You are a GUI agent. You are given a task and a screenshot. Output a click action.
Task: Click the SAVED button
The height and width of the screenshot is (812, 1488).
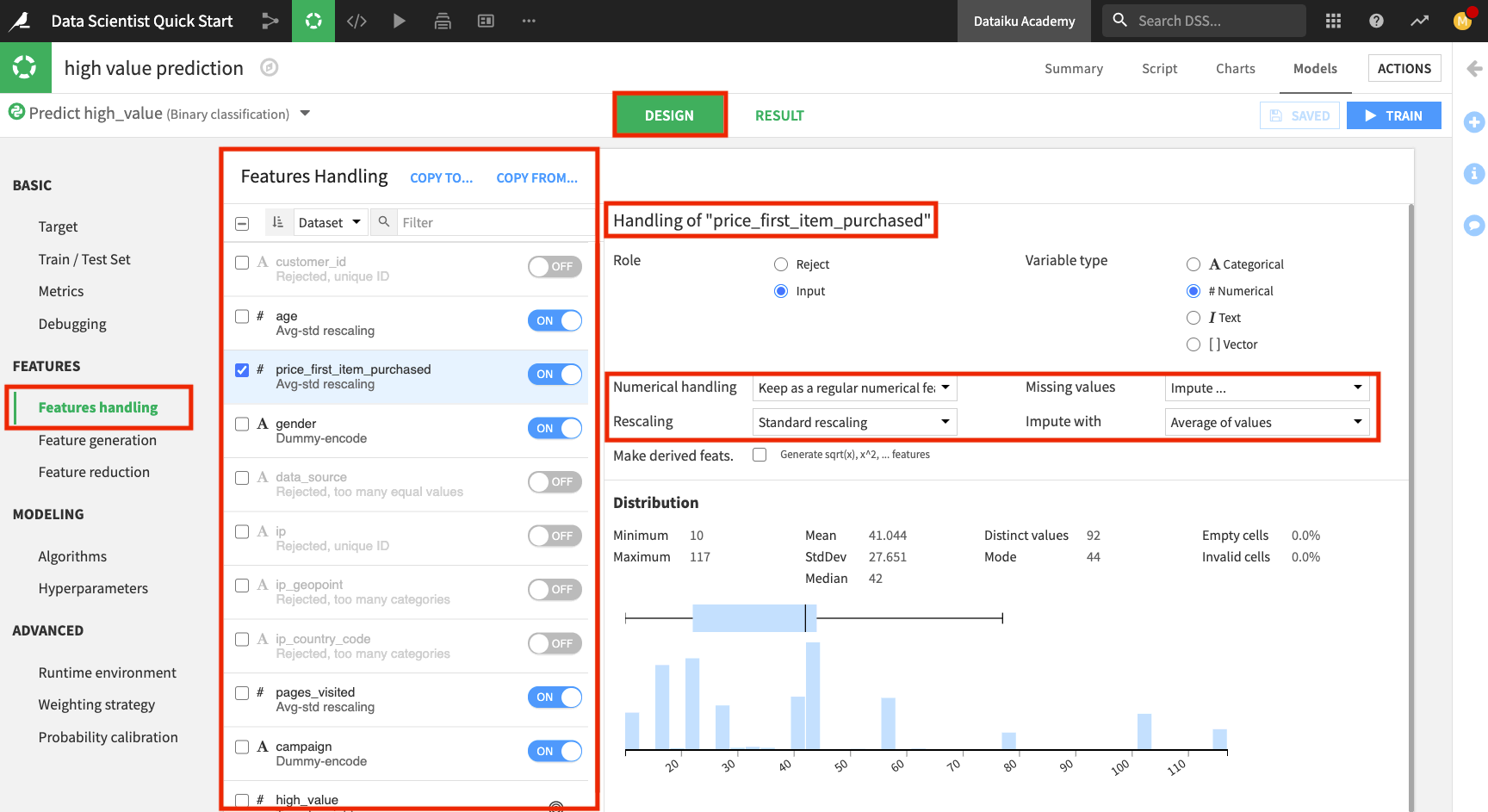pyautogui.click(x=1299, y=115)
